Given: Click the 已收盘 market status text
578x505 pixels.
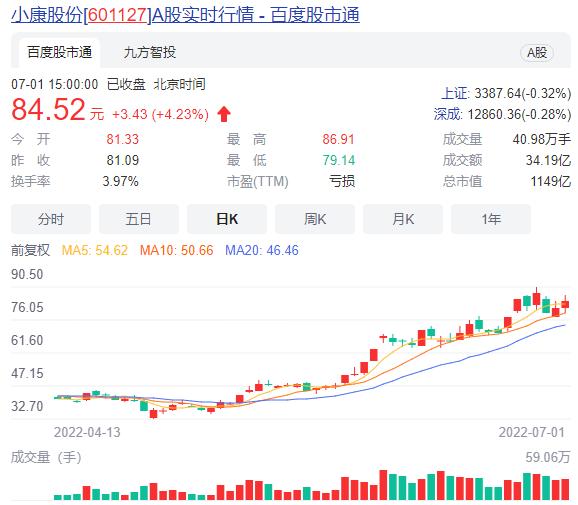Looking at the screenshot, I should coord(126,84).
